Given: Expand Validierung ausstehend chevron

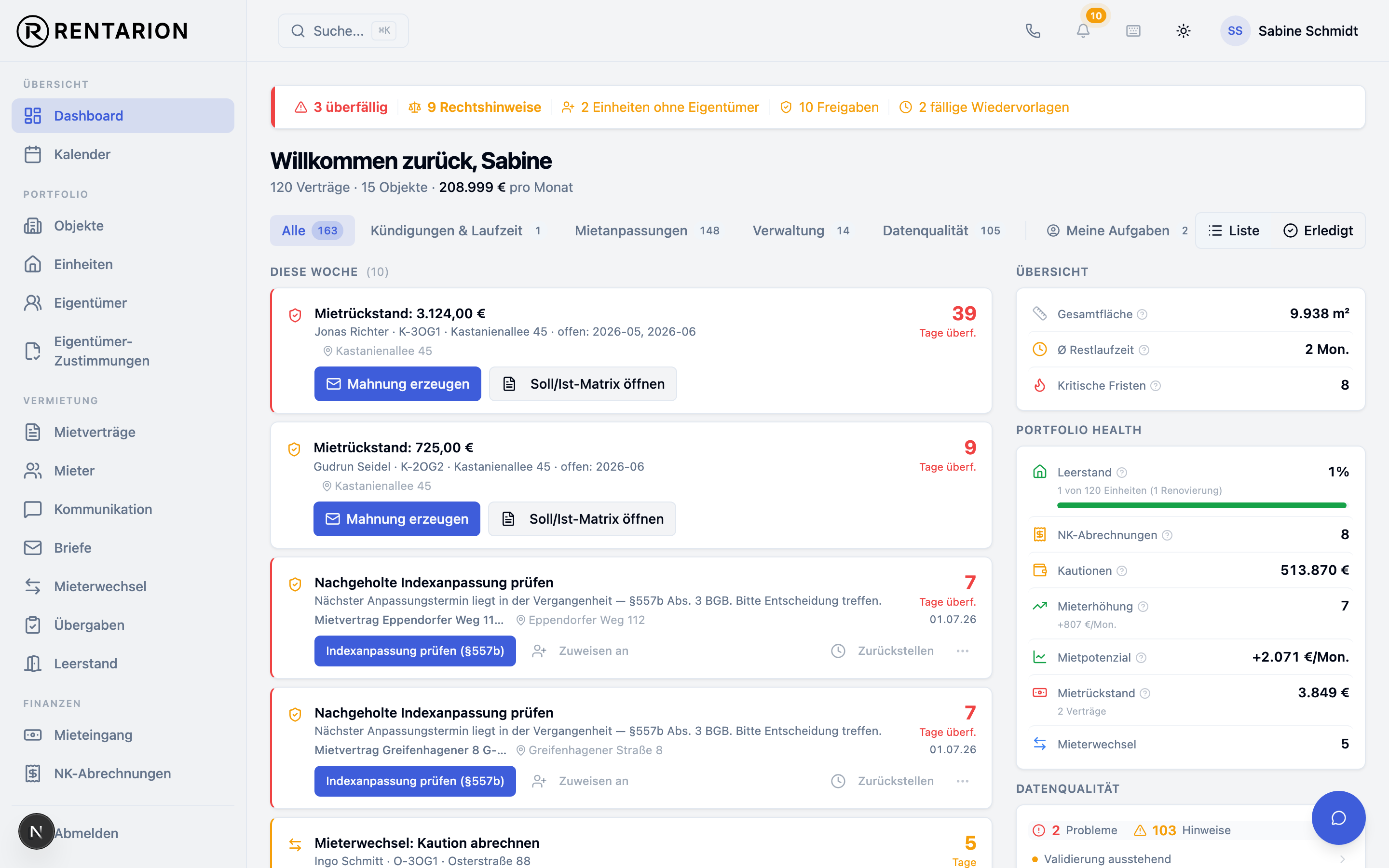Looking at the screenshot, I should pos(1342,859).
